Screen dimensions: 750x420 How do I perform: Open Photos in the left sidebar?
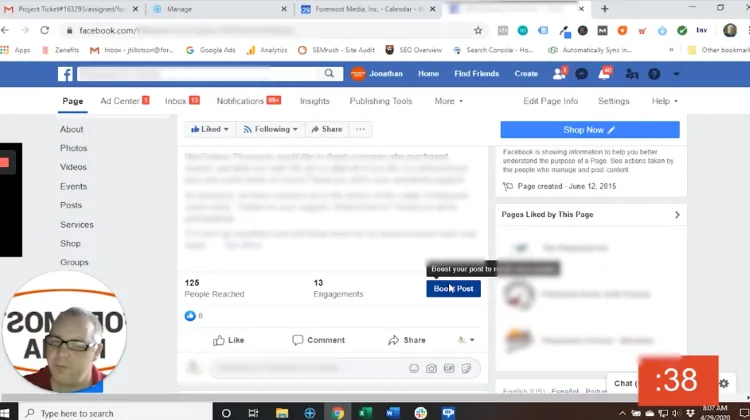tap(74, 148)
